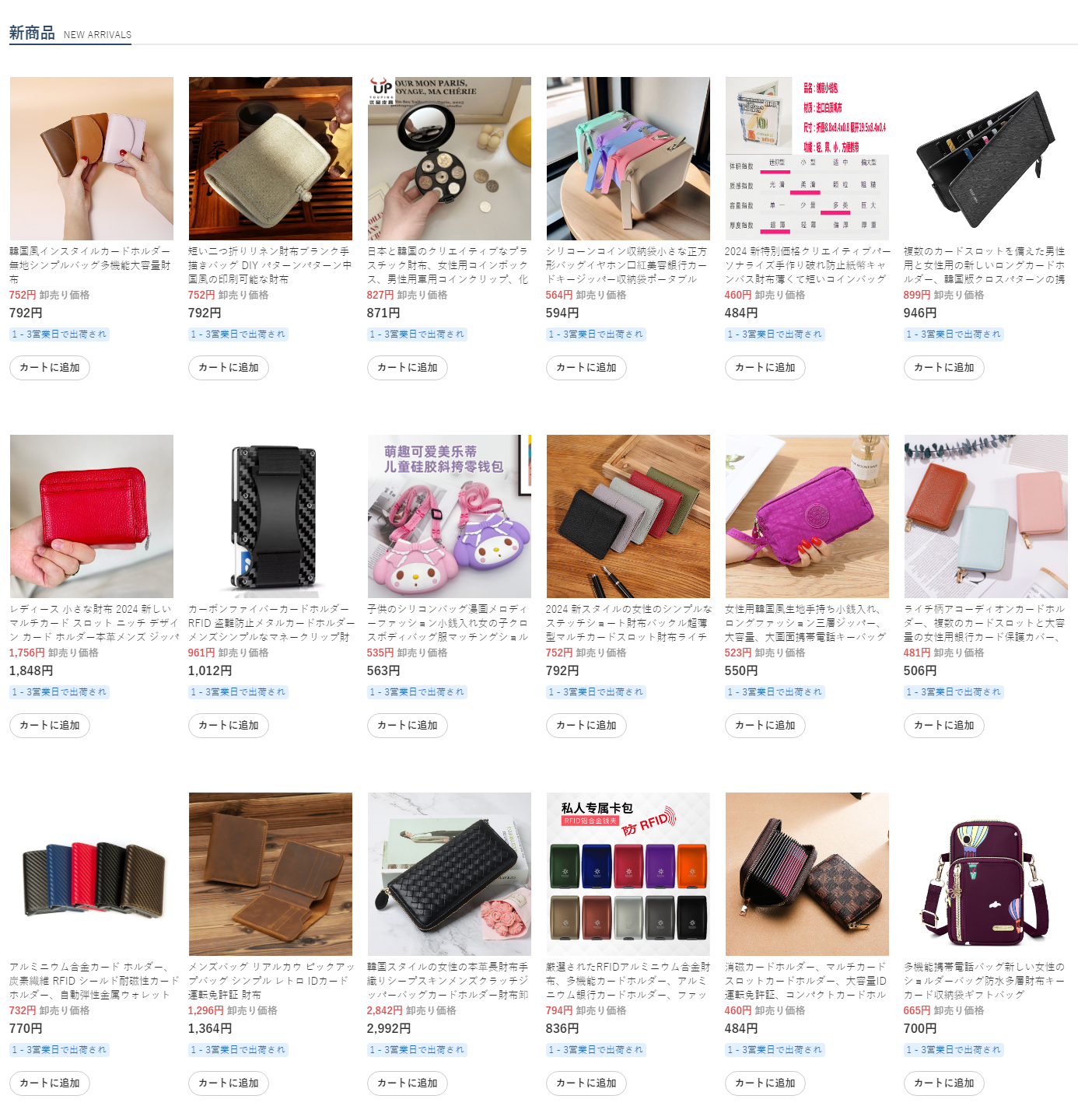Open the round coin case product photo
This screenshot has height=1120, width=1078.
click(450, 159)
